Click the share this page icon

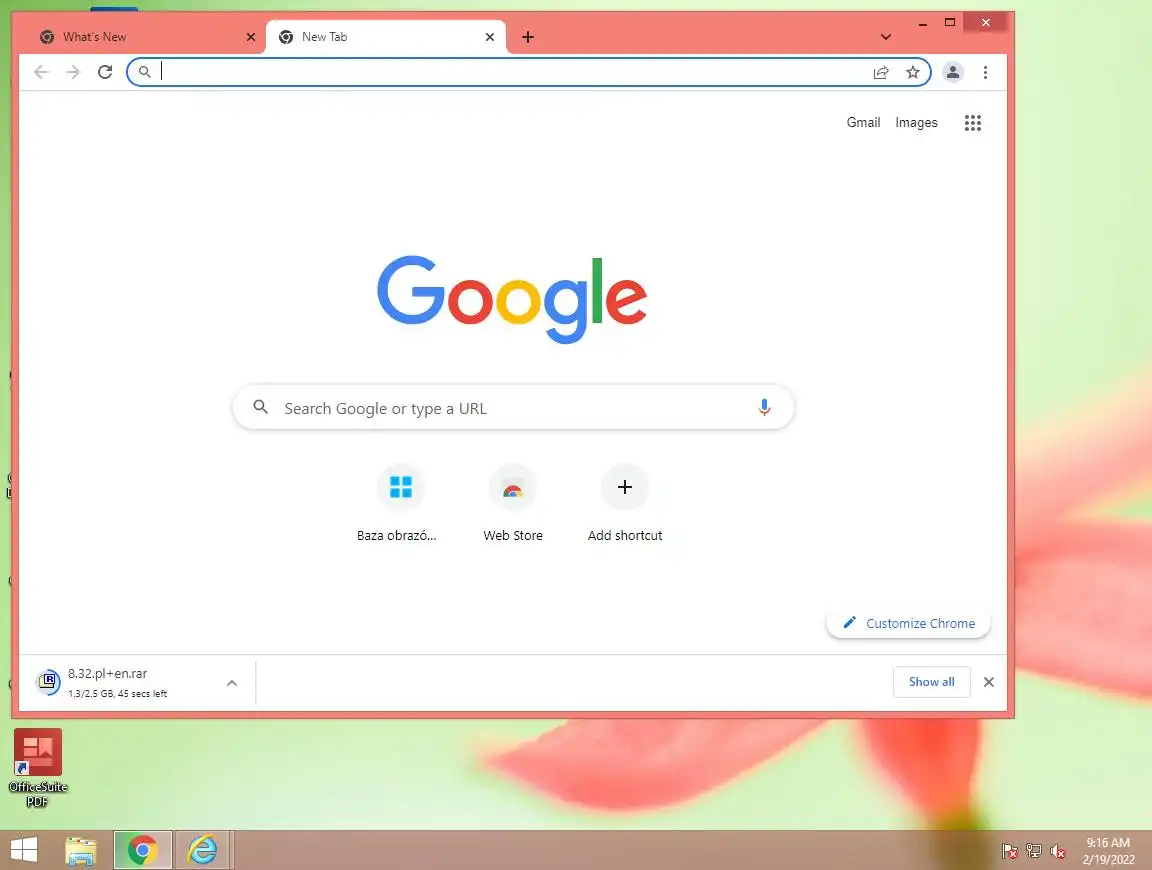click(x=881, y=72)
